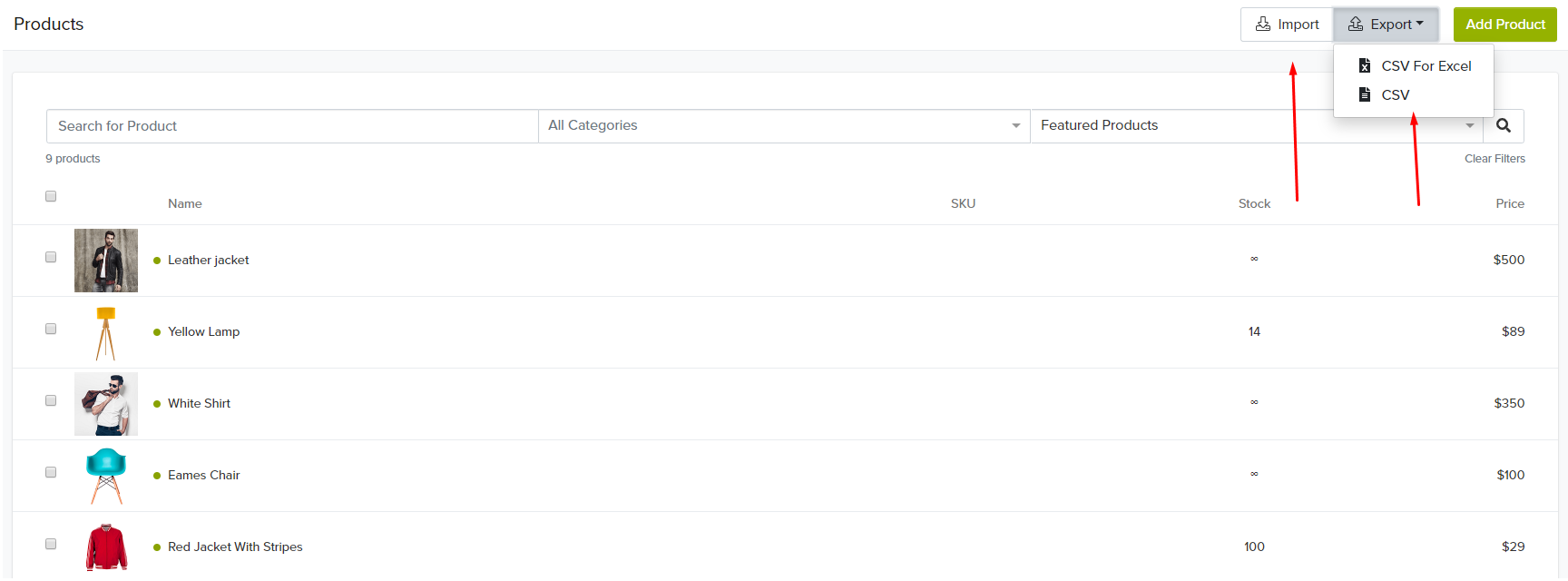
Task: Click the magnifier search icon button
Action: click(x=1504, y=126)
